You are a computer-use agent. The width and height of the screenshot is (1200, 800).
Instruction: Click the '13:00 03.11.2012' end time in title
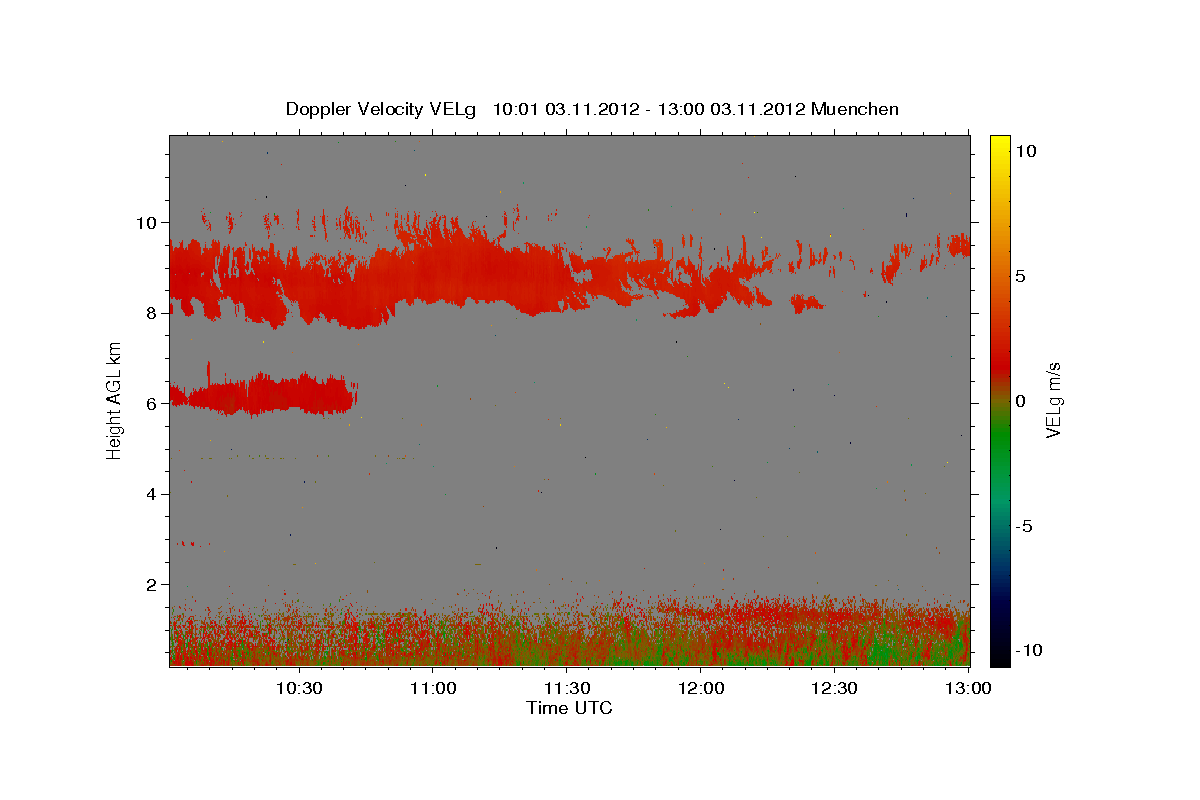coord(729,109)
